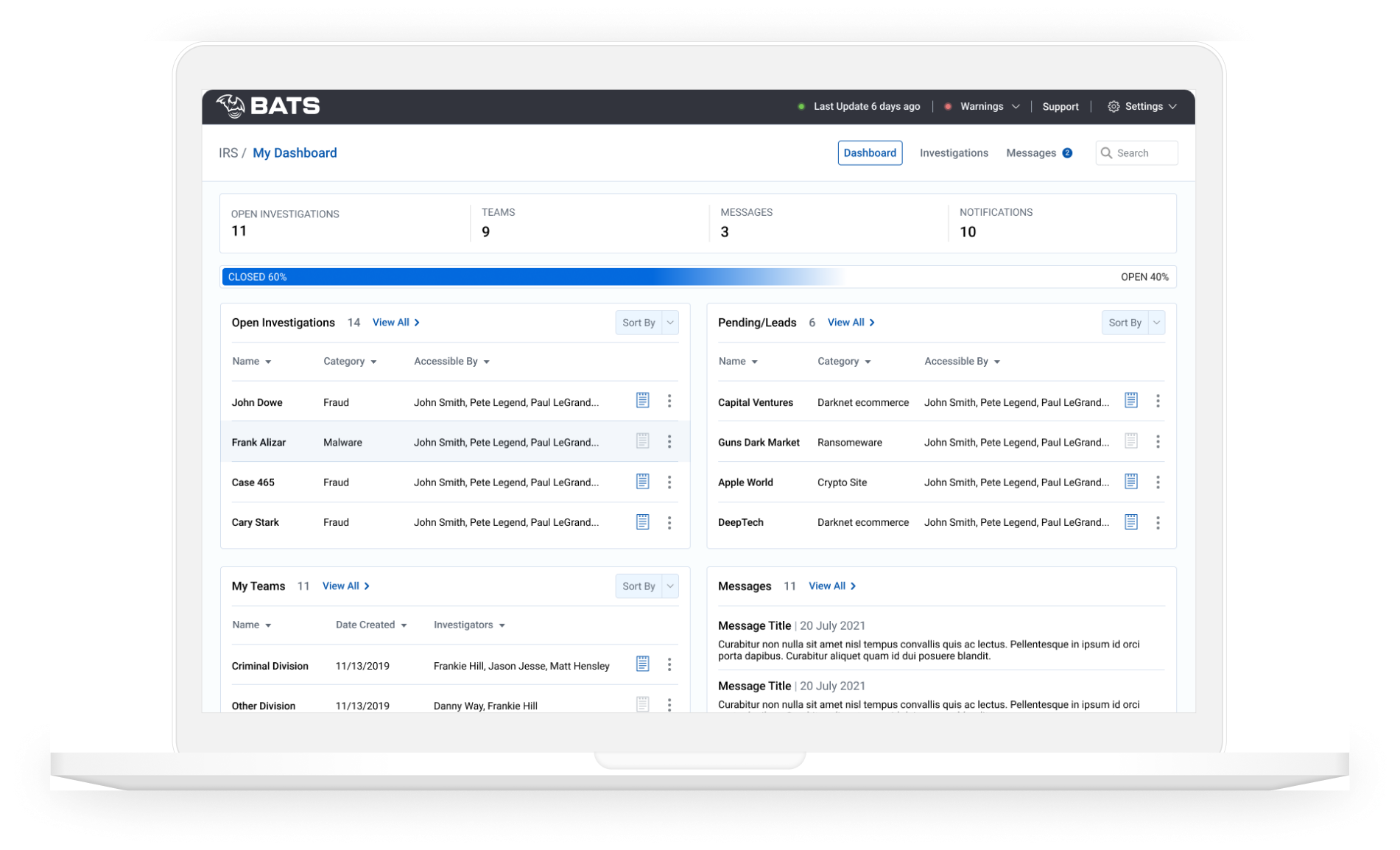Open three-dot menu for Cary Stark
1400x850 pixels.
coord(669,522)
